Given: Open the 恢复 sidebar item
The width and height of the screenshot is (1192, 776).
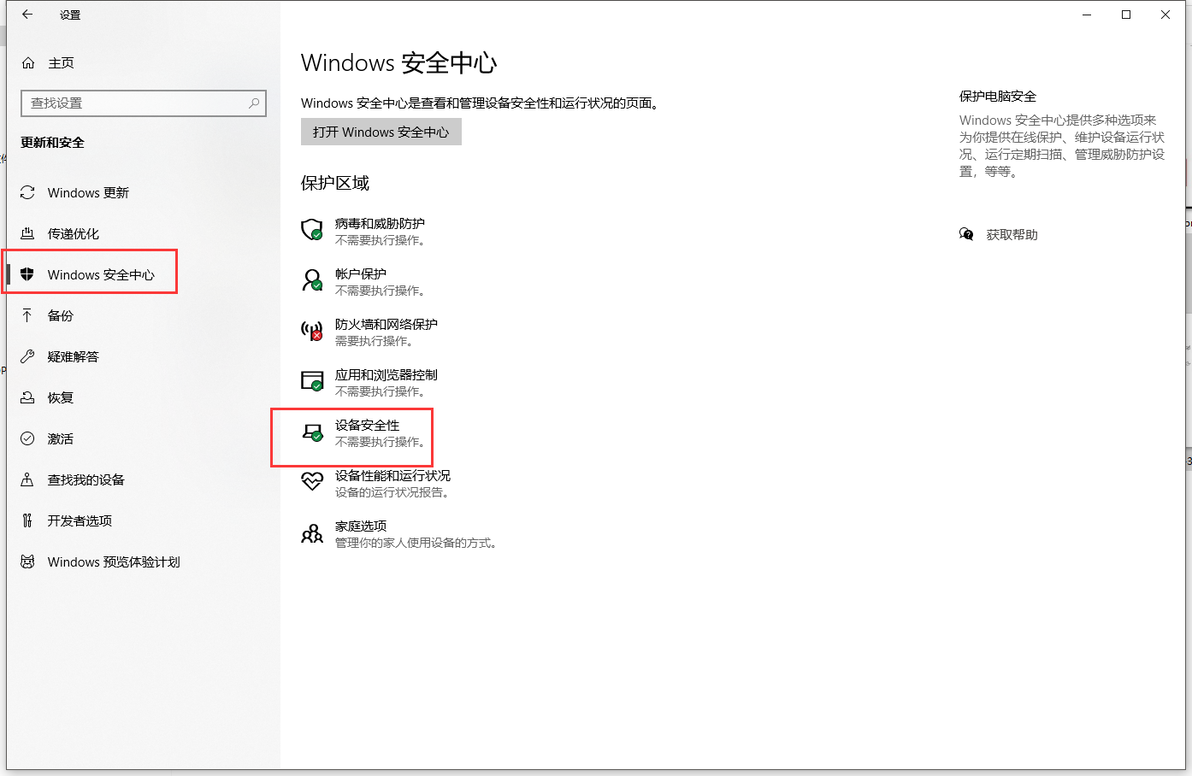Looking at the screenshot, I should (60, 398).
